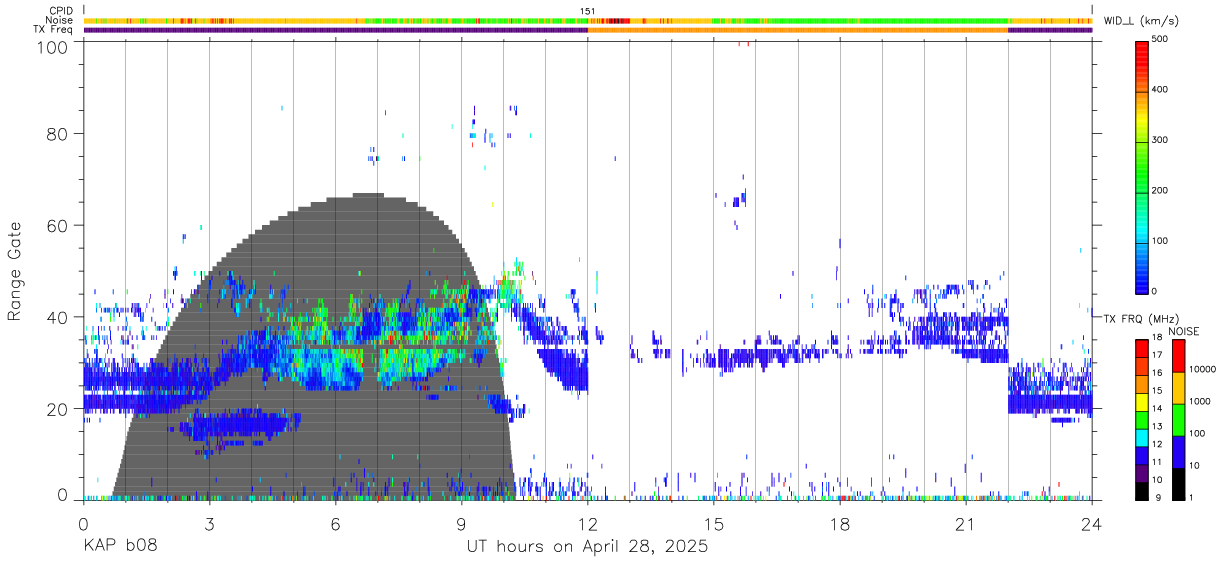1228x567 pixels.
Task: Click the 200 tick on width colorbar
Action: [x=1159, y=190]
